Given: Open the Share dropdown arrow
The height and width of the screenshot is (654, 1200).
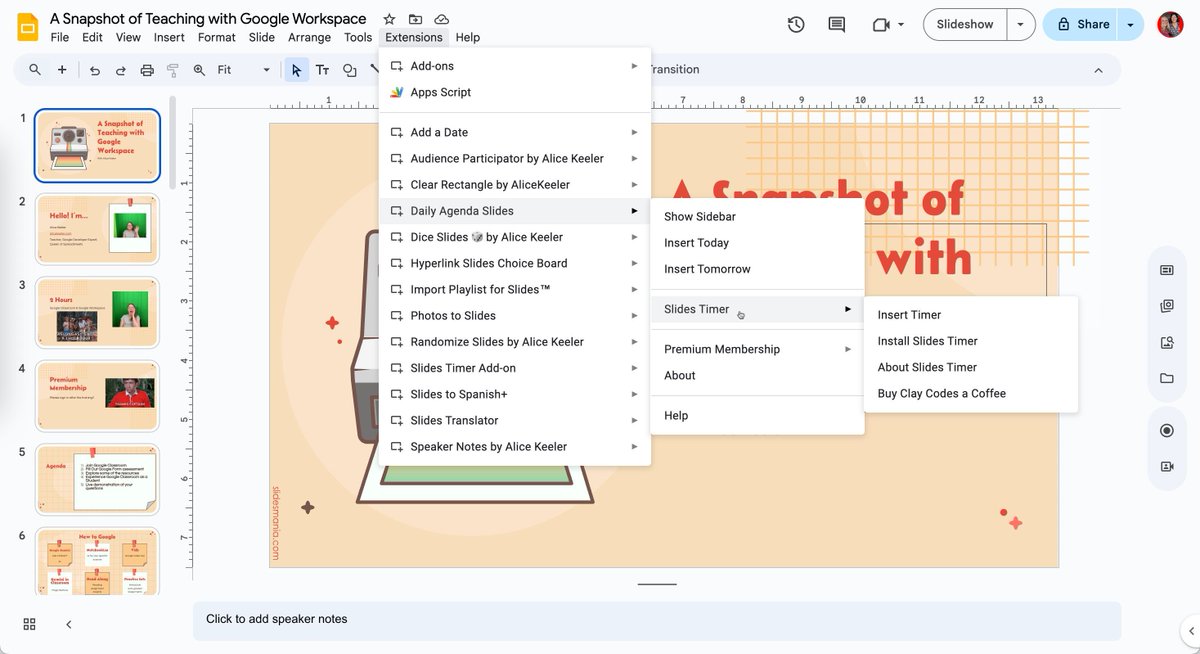Looking at the screenshot, I should coord(1130,24).
